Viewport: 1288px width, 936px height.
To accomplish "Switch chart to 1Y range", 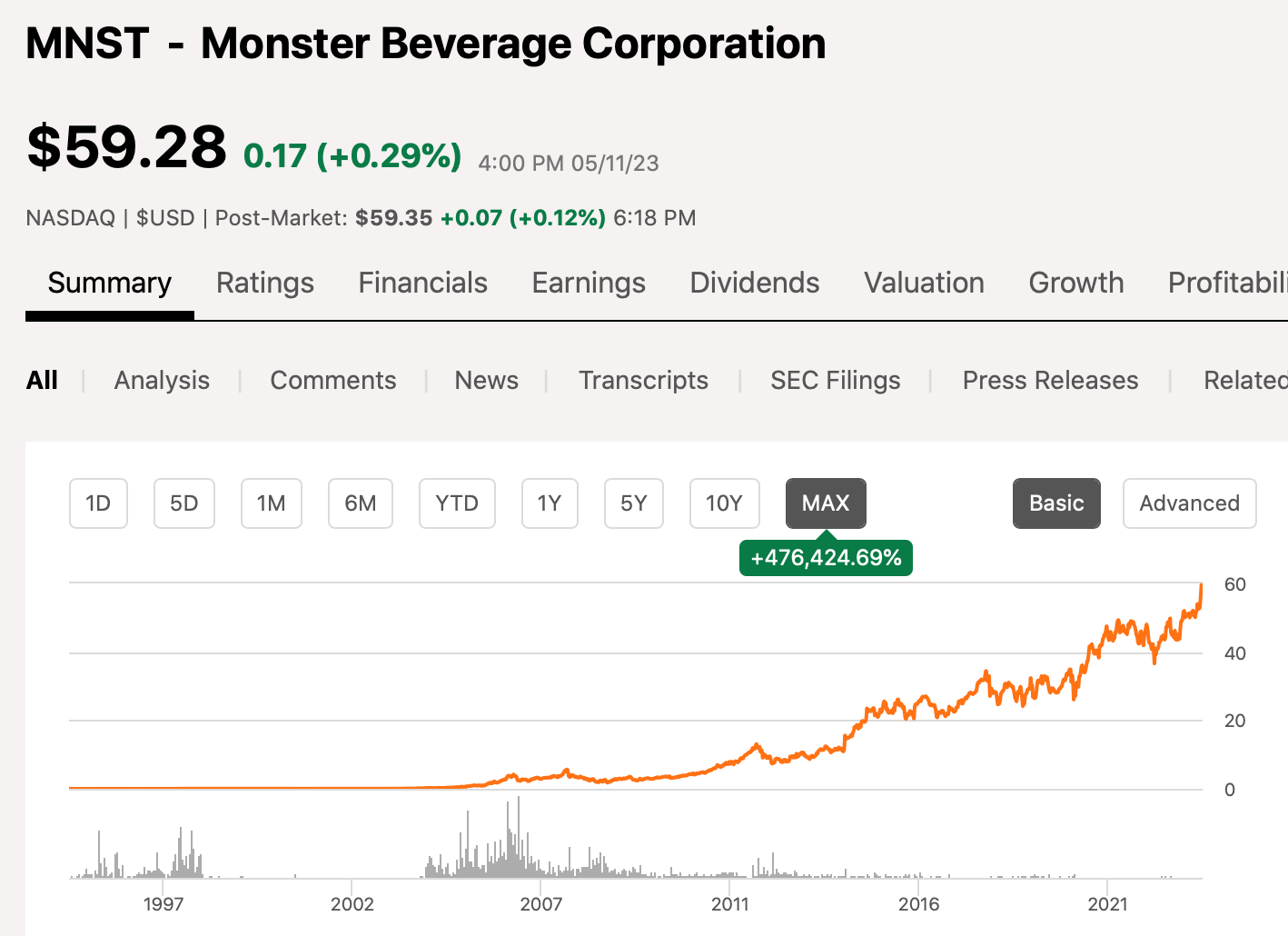I will pyautogui.click(x=549, y=503).
